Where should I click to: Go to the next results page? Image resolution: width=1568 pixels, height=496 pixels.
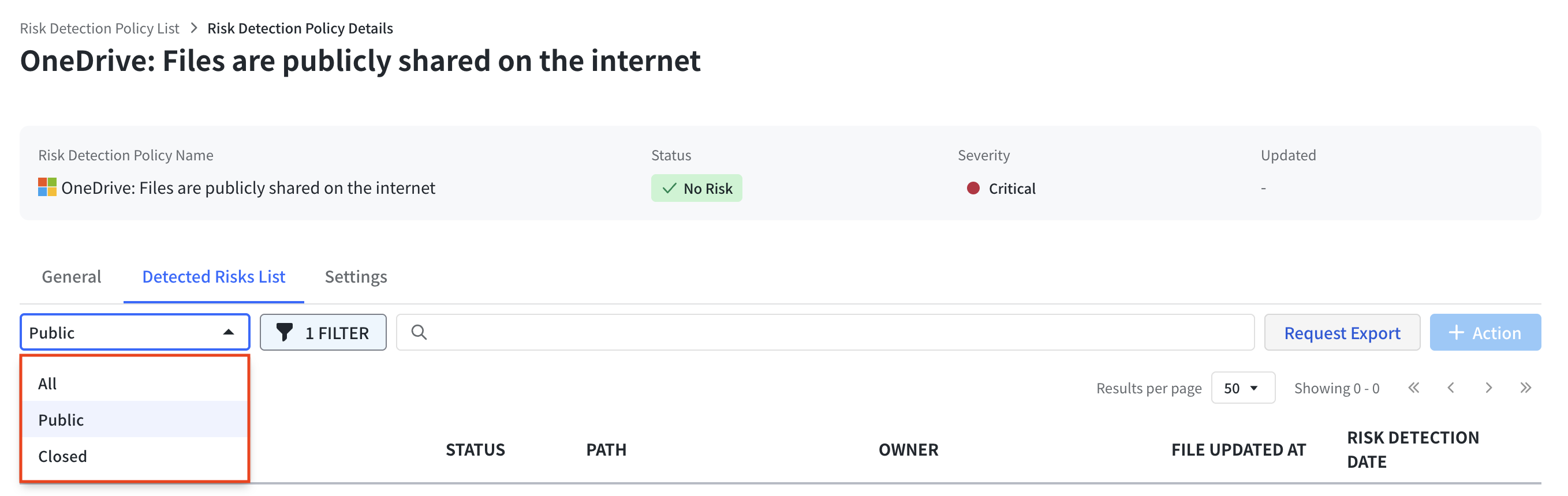coord(1489,388)
